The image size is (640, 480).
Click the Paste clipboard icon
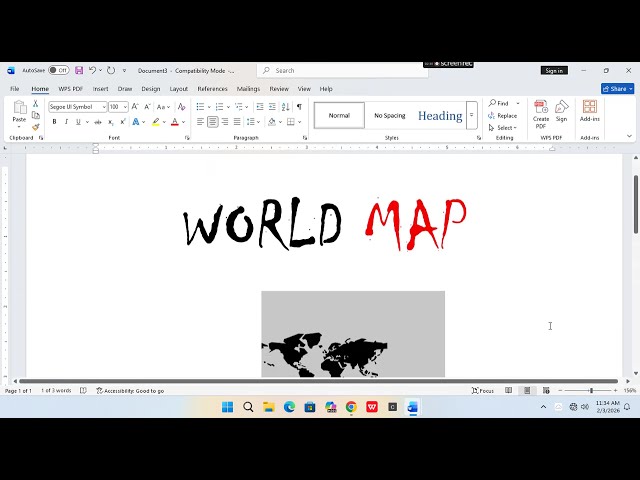click(x=19, y=107)
